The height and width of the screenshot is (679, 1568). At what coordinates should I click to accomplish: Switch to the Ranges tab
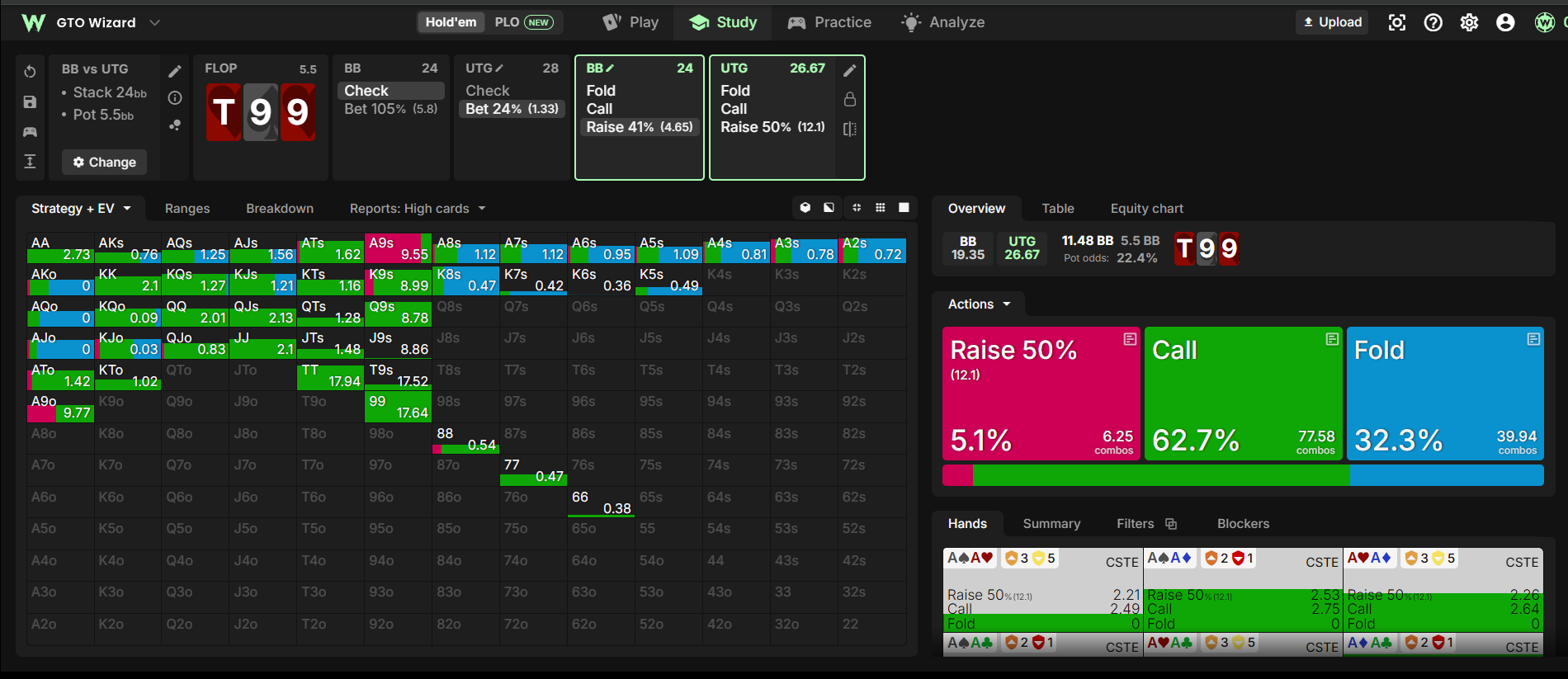pyautogui.click(x=187, y=209)
